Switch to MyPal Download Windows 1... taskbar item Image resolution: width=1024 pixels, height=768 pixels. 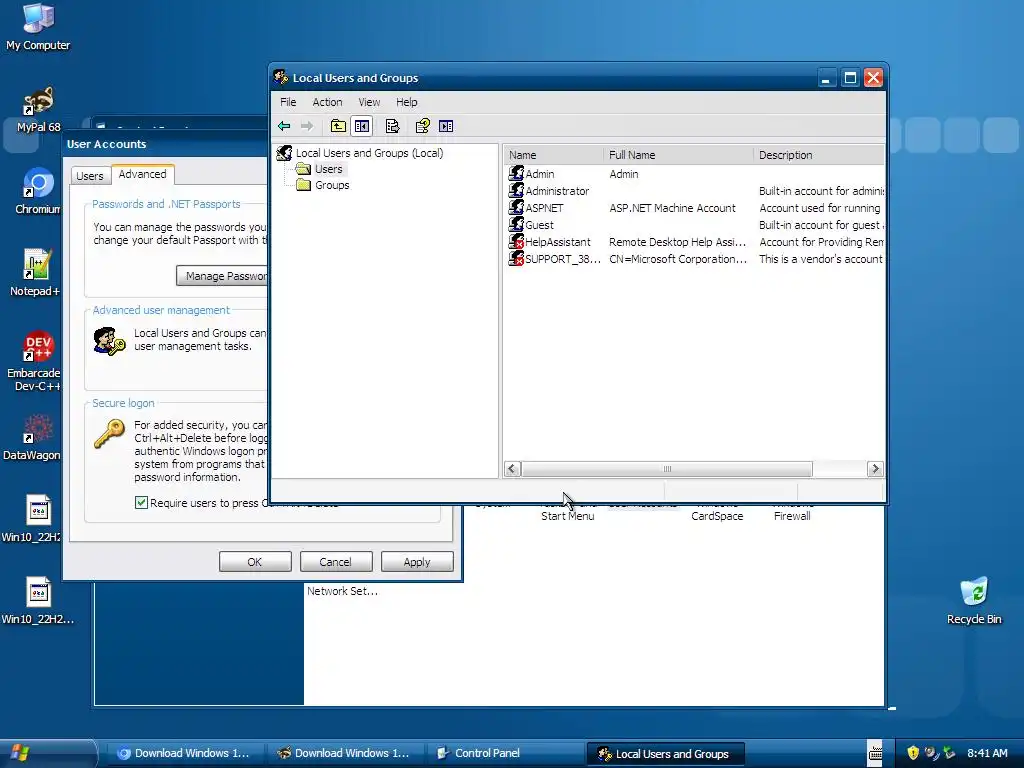click(x=345, y=753)
